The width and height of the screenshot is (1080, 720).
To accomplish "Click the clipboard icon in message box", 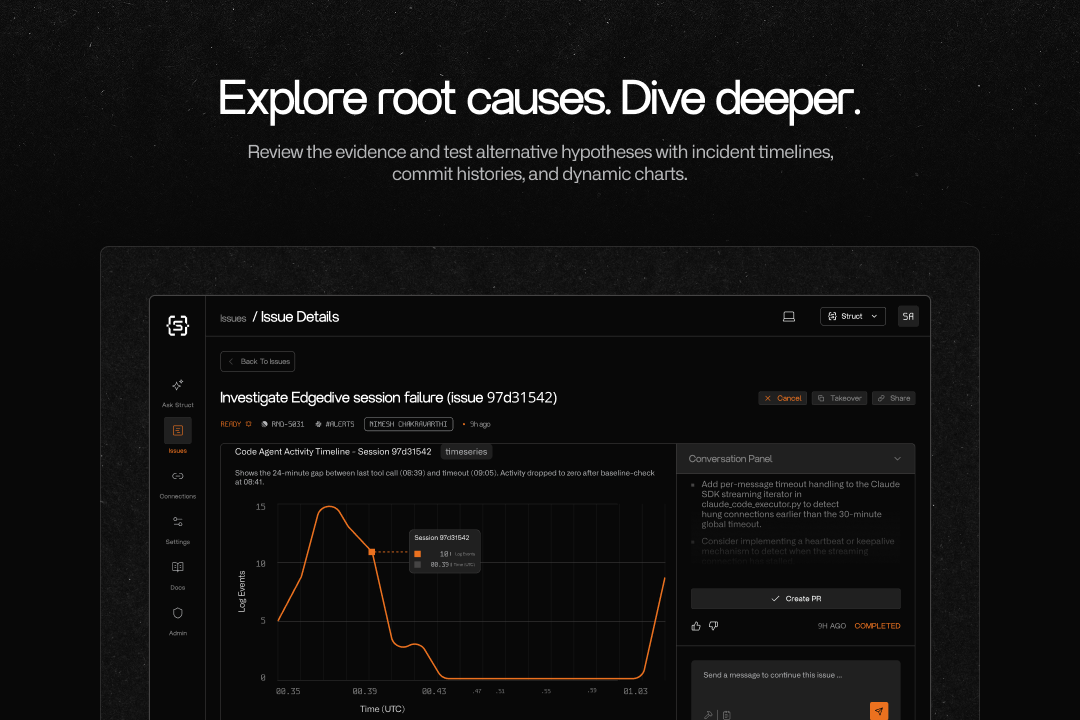I will pyautogui.click(x=727, y=715).
